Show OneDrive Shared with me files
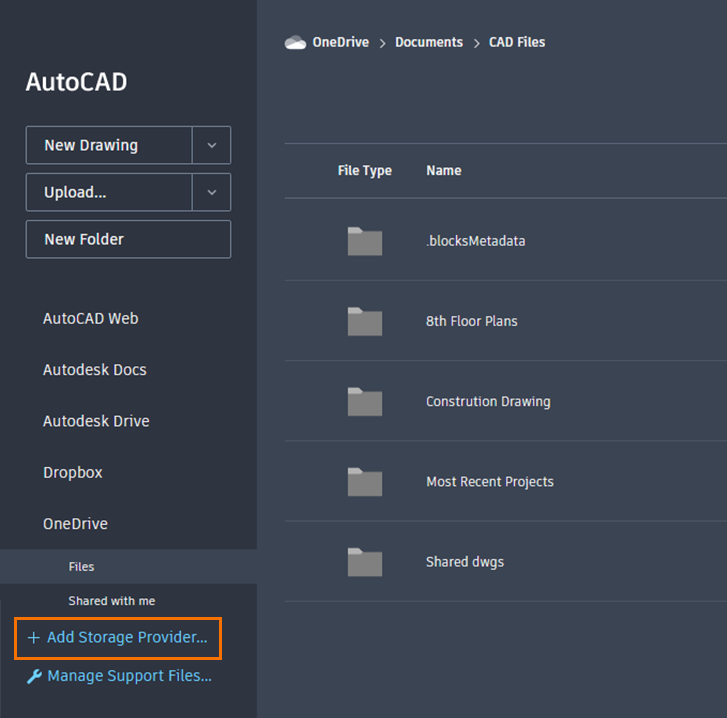Screen dimensions: 727x718 click(x=112, y=601)
